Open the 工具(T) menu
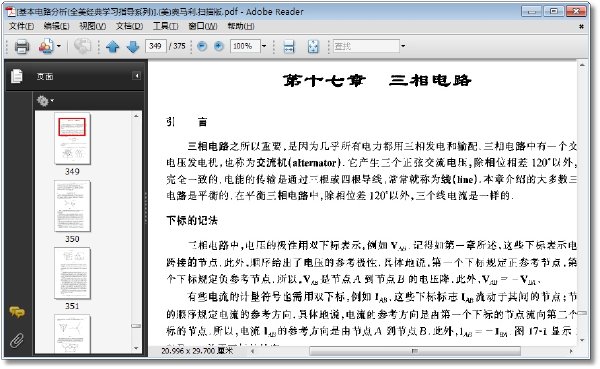Image resolution: width=600 pixels, height=369 pixels. click(x=166, y=26)
